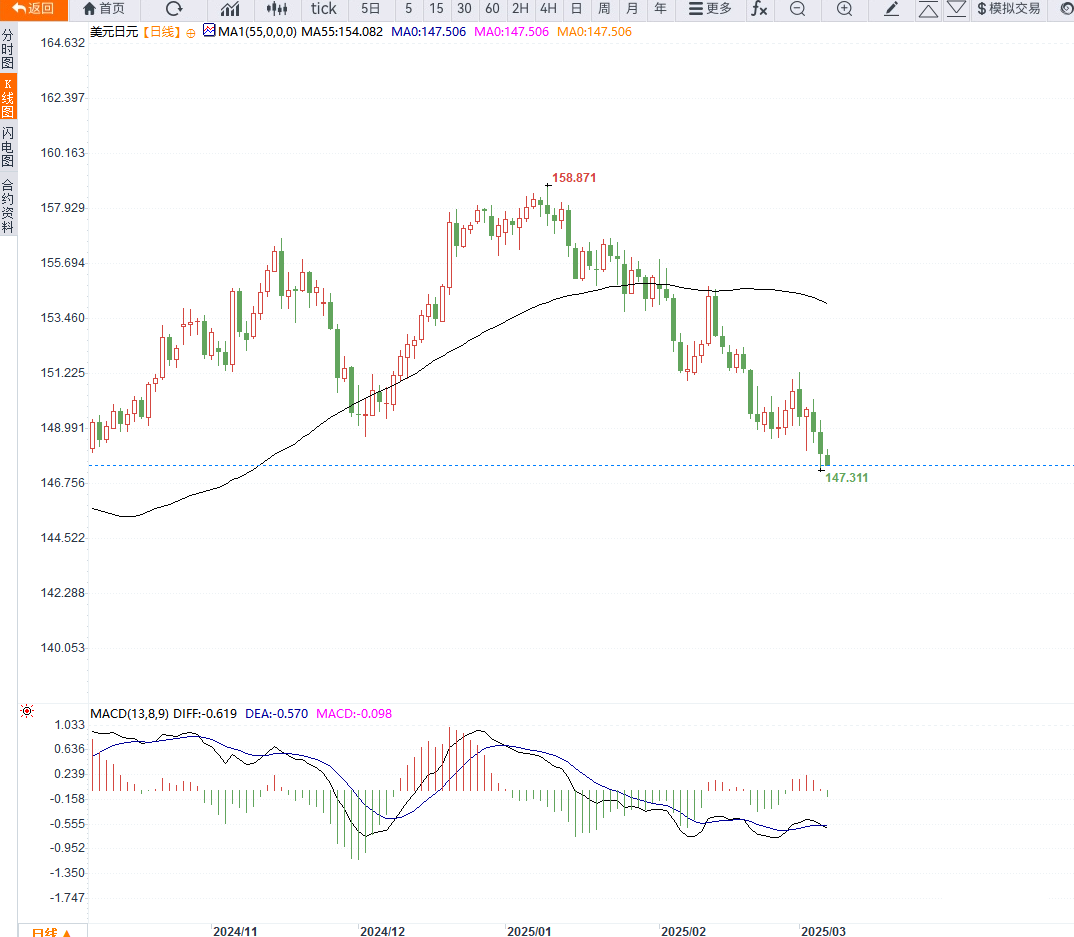Click the 147.311 low price label
This screenshot has width=1074, height=937.
coord(847,477)
